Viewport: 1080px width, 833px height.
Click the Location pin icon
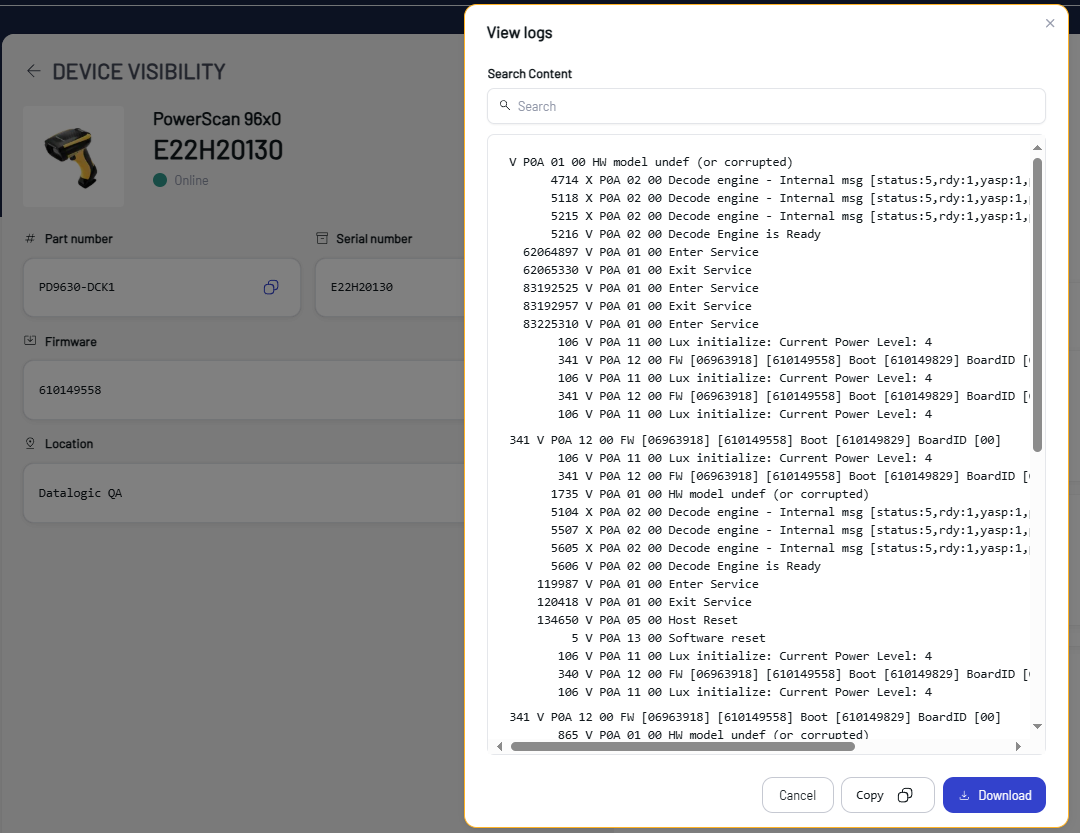tap(30, 443)
